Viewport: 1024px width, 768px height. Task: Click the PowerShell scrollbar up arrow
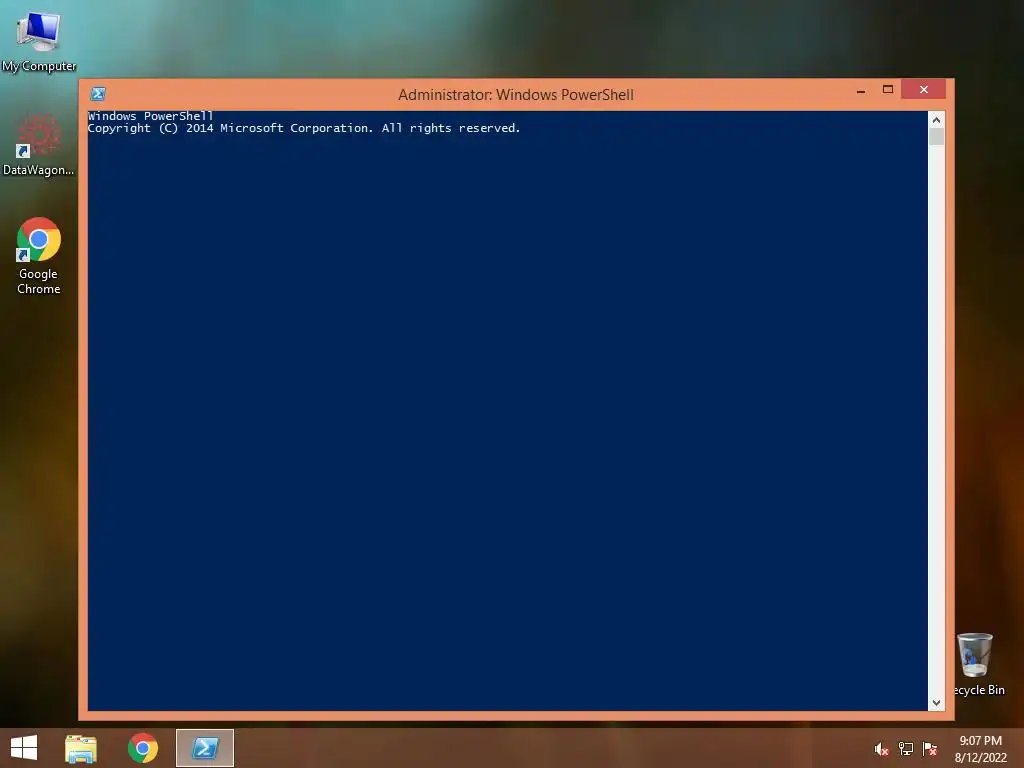click(936, 120)
